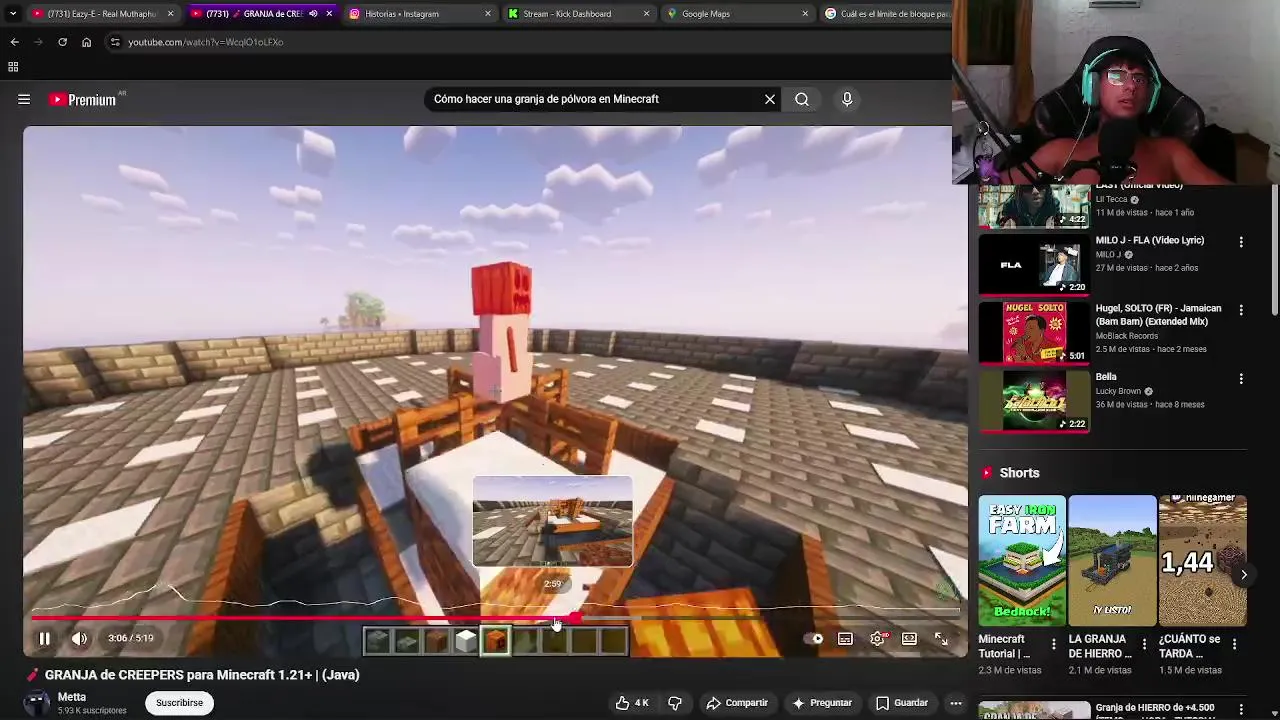Open the browser home page
The height and width of the screenshot is (720, 1280).
click(x=86, y=42)
